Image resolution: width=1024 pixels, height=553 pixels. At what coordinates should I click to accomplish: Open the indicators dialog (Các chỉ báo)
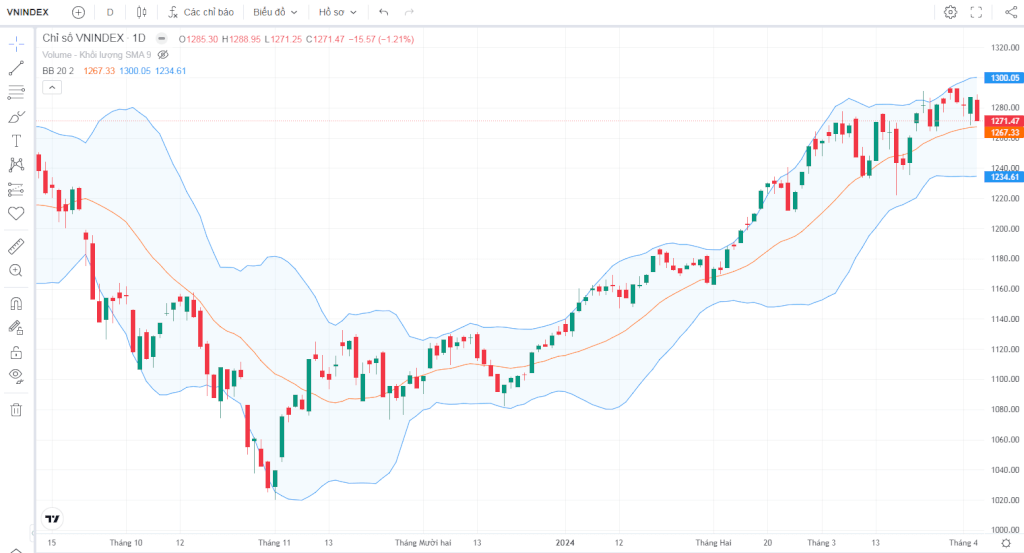point(201,12)
